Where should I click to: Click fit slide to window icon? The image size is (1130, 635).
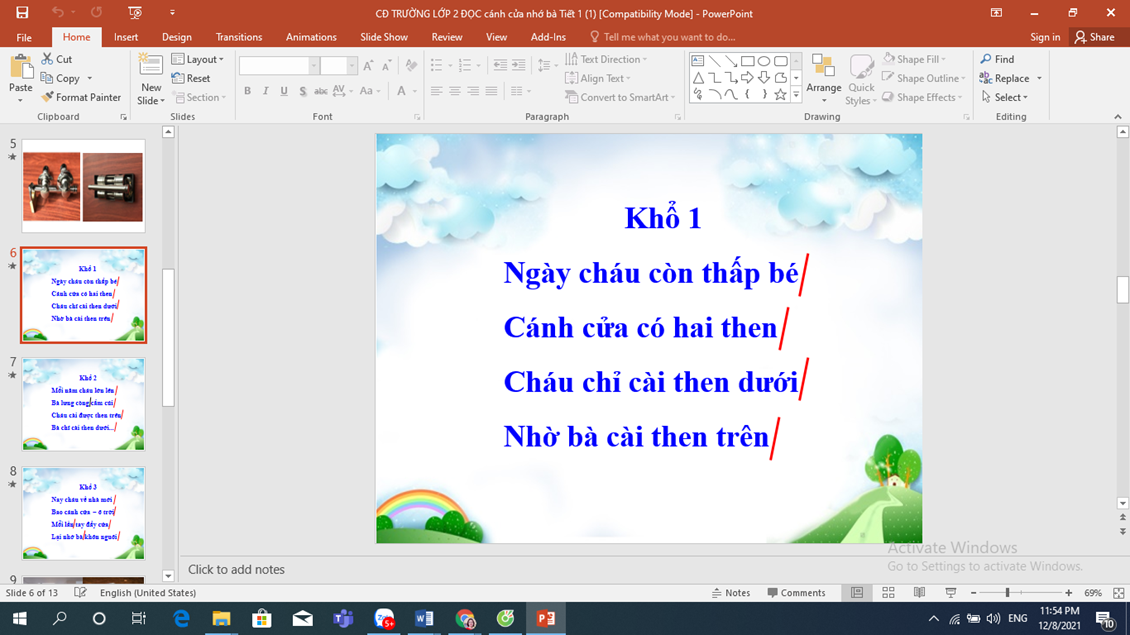click(1118, 593)
